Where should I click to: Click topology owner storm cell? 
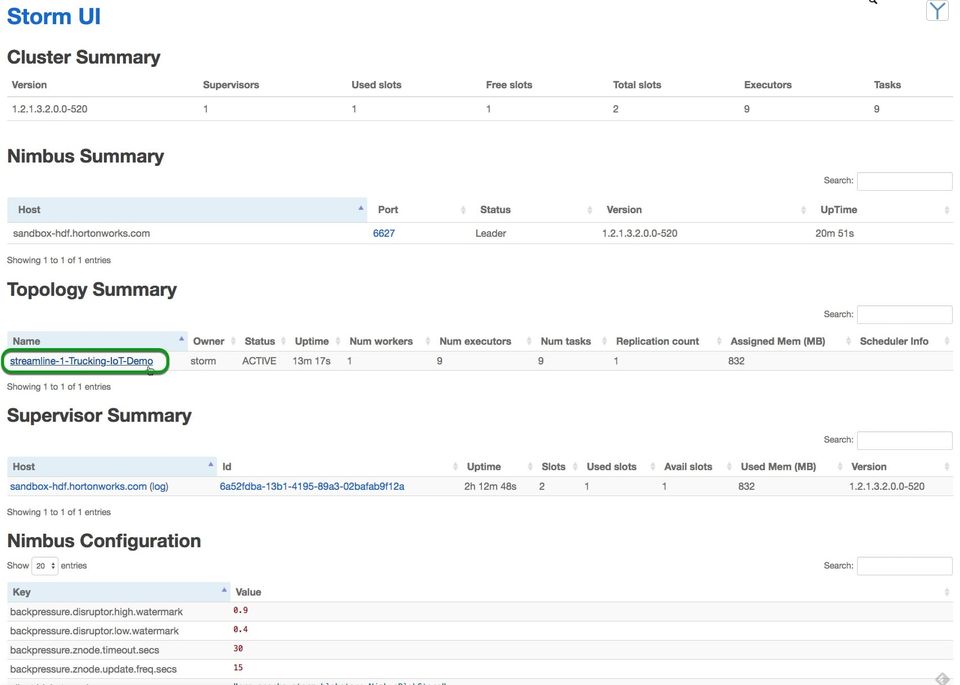(203, 361)
